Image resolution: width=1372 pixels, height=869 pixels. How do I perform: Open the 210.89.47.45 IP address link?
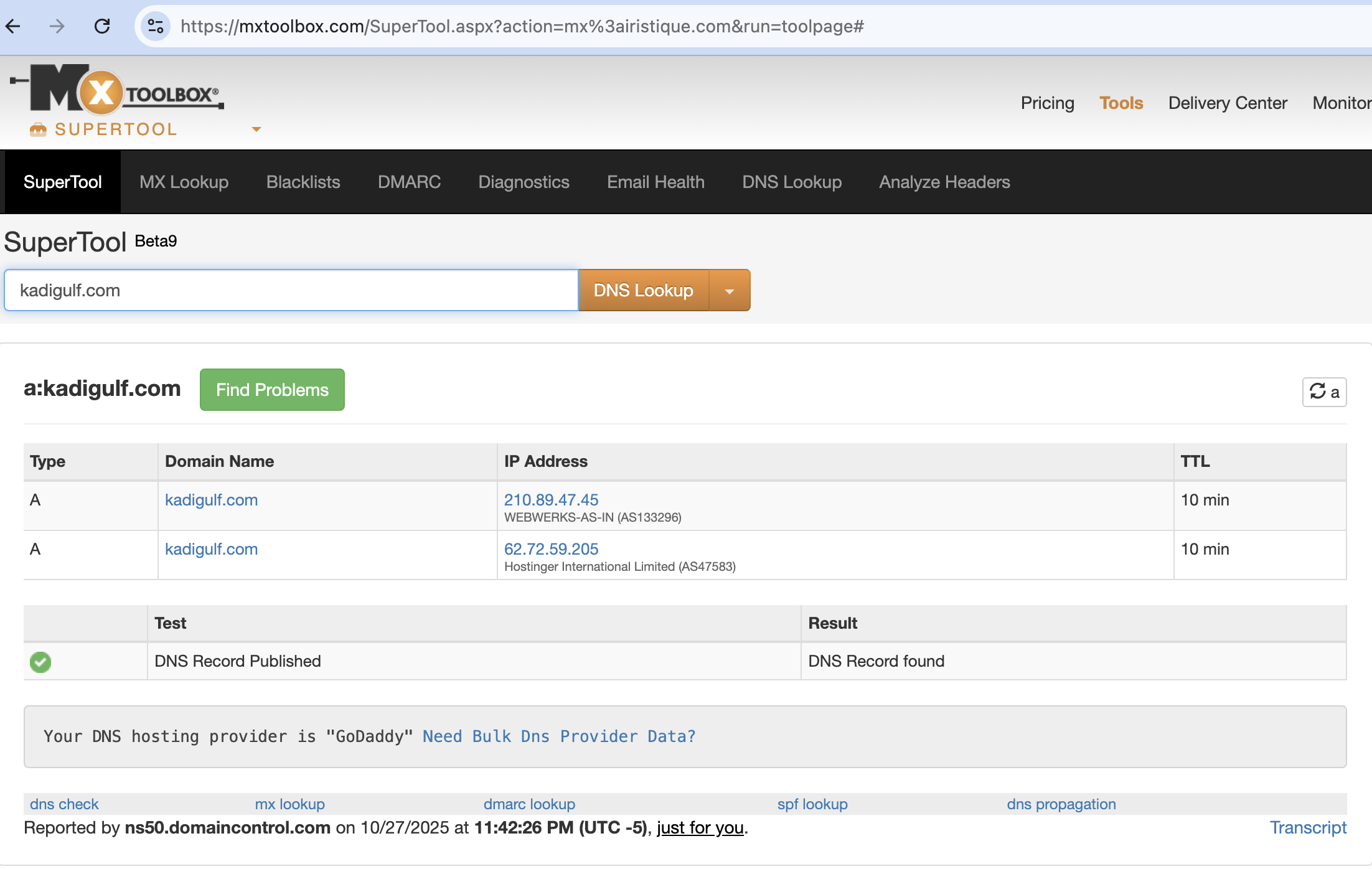[551, 500]
